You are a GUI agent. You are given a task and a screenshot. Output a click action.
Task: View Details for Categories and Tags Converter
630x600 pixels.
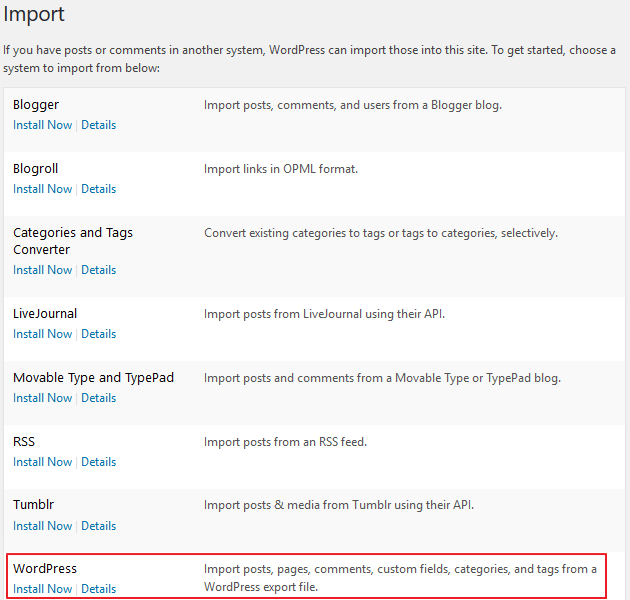point(98,270)
